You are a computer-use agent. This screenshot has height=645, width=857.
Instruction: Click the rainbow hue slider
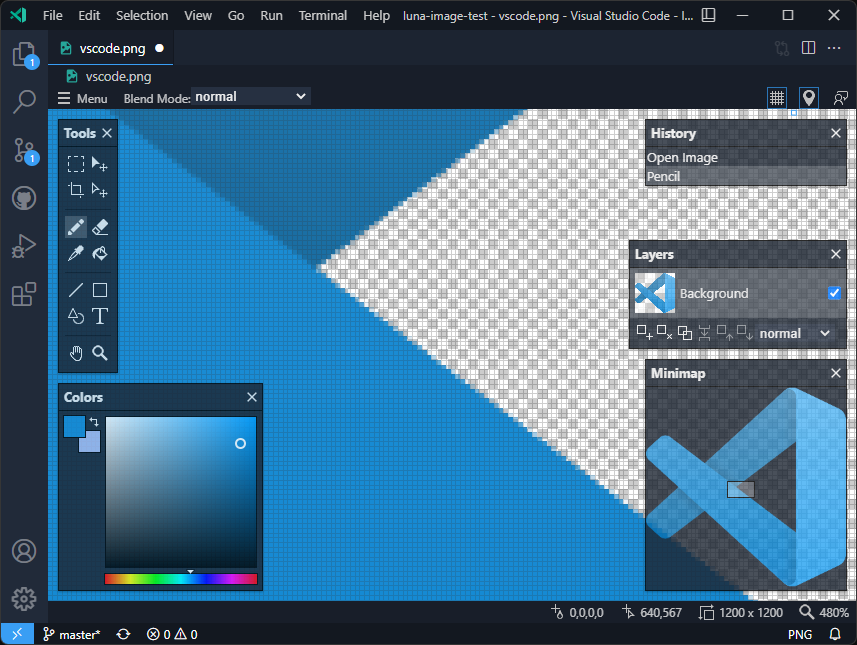coord(181,579)
